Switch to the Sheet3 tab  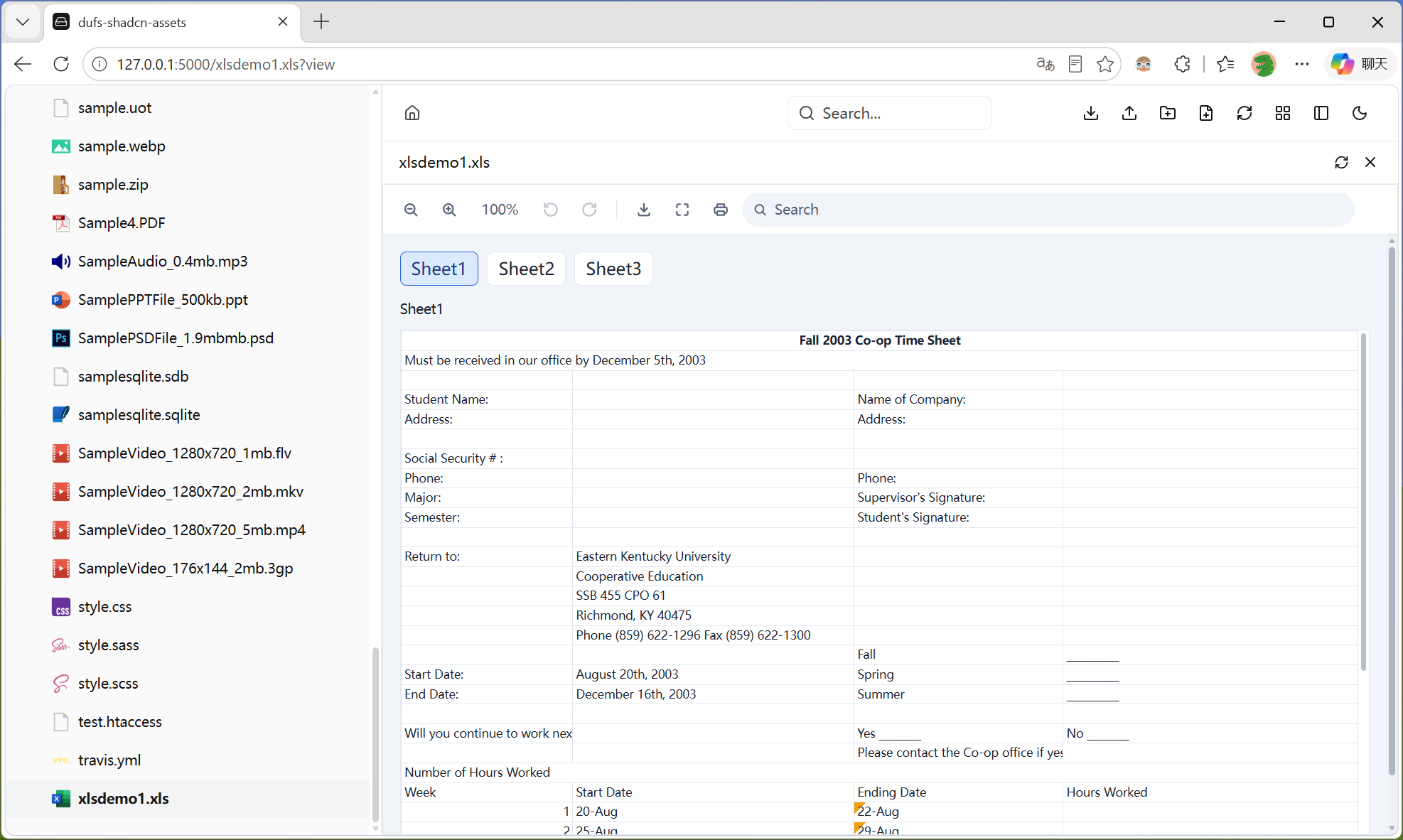coord(613,269)
